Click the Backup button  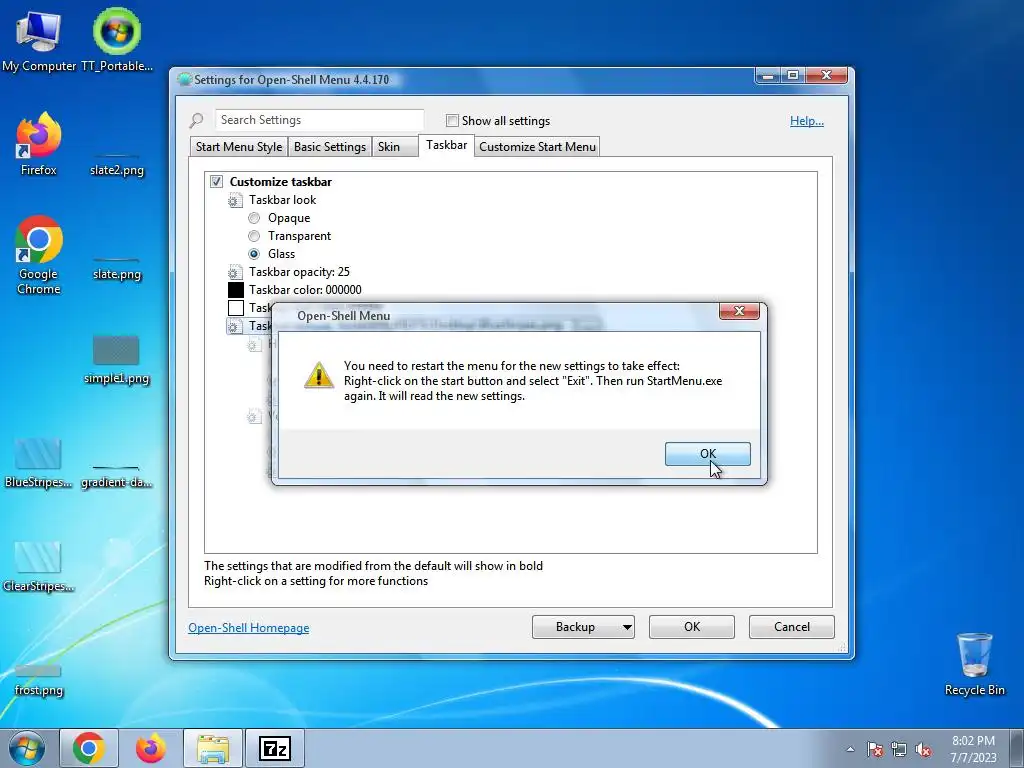(575, 627)
